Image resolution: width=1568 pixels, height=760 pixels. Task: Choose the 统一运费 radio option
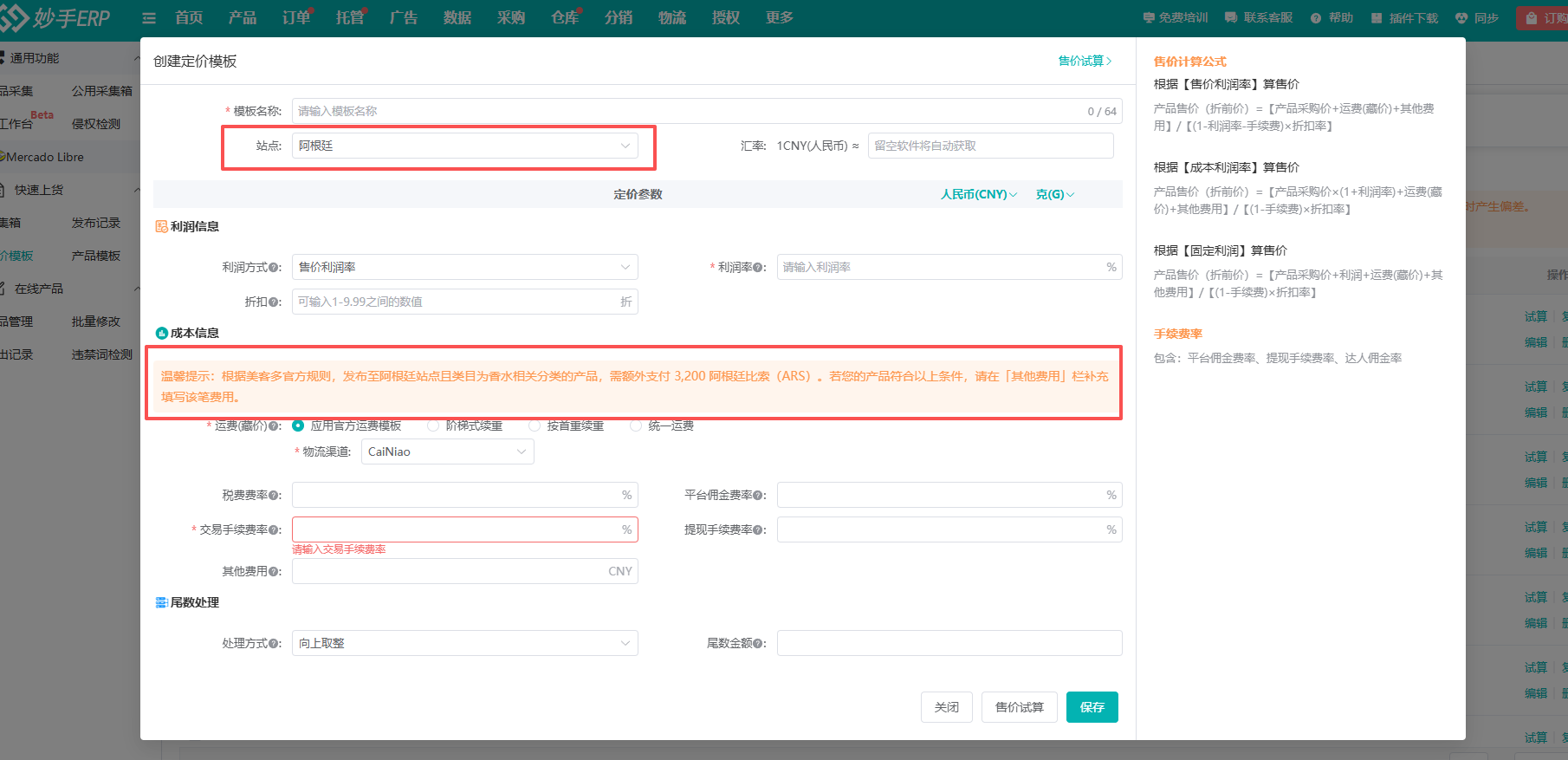pos(636,425)
